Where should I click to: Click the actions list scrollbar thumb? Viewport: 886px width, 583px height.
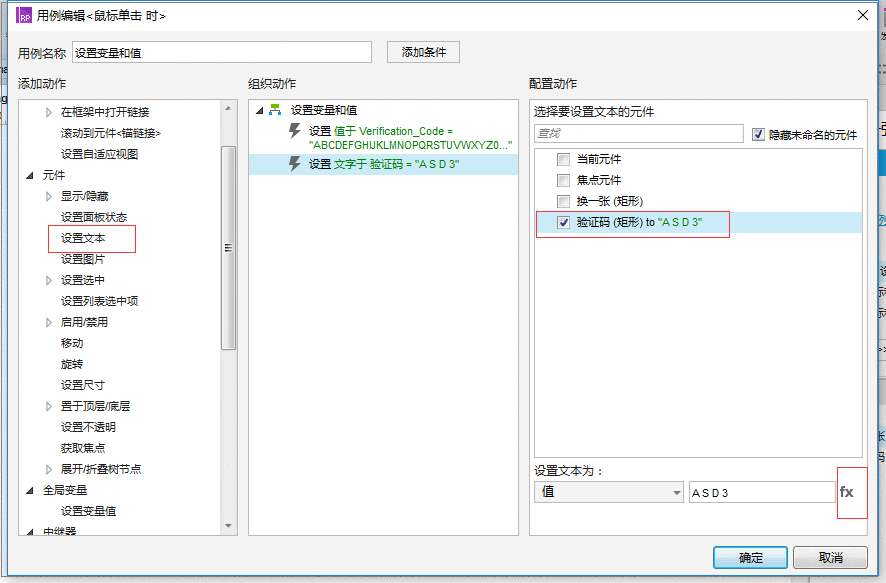tap(228, 248)
